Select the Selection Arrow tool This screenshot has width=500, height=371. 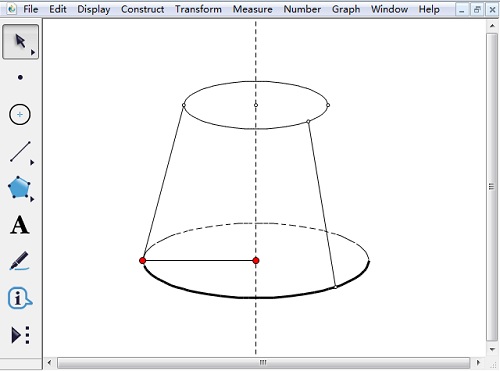point(20,42)
